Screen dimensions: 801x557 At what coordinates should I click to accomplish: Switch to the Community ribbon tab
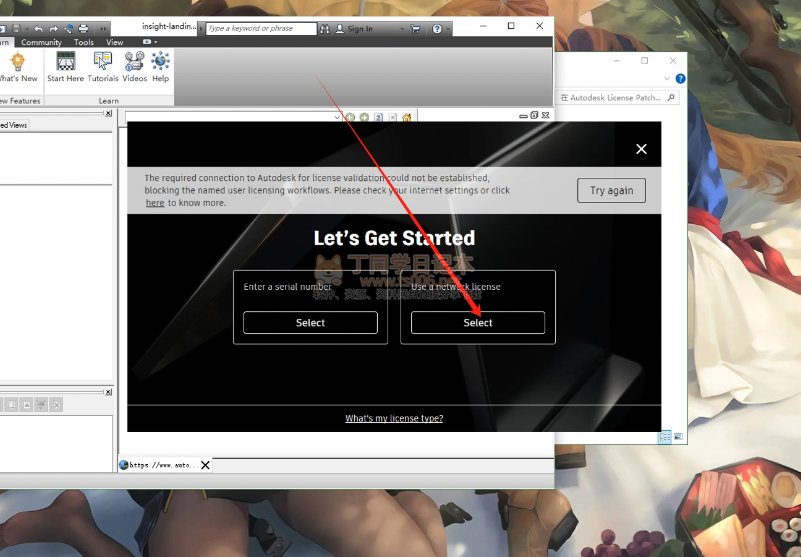pos(41,42)
